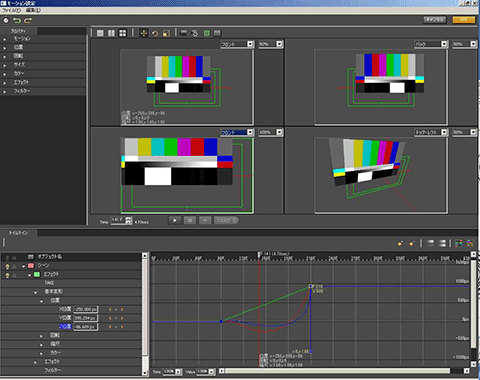Open バック view dropdown in top-right viewport
The image size is (480, 380).
(444, 44)
